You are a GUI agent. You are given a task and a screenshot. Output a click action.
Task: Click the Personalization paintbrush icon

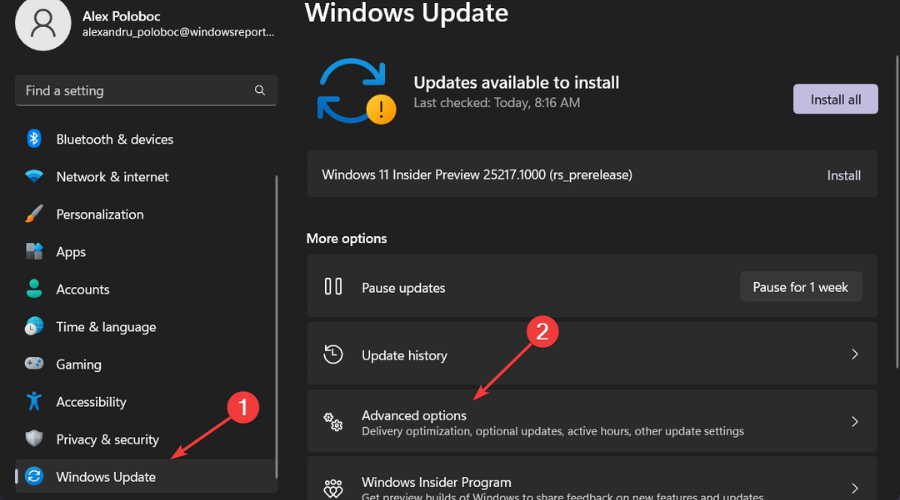pyautogui.click(x=34, y=214)
